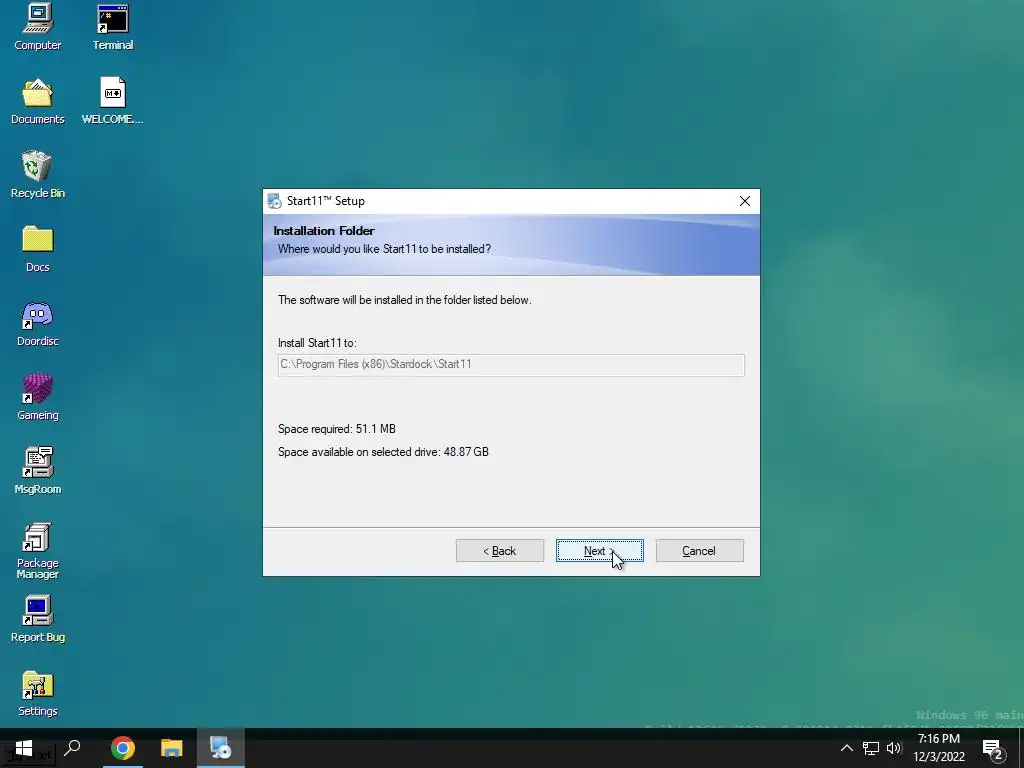Viewport: 1024px width, 768px height.
Task: Open network status tray icon
Action: [871, 748]
